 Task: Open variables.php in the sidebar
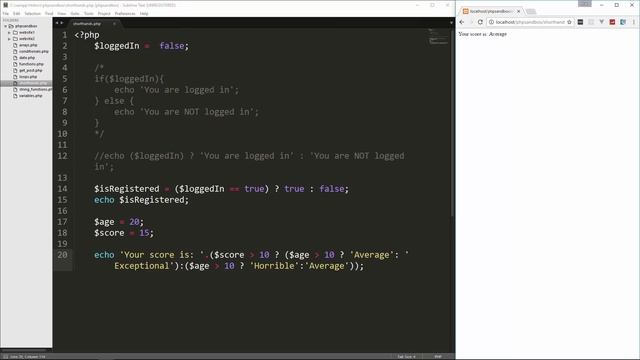pos(31,96)
